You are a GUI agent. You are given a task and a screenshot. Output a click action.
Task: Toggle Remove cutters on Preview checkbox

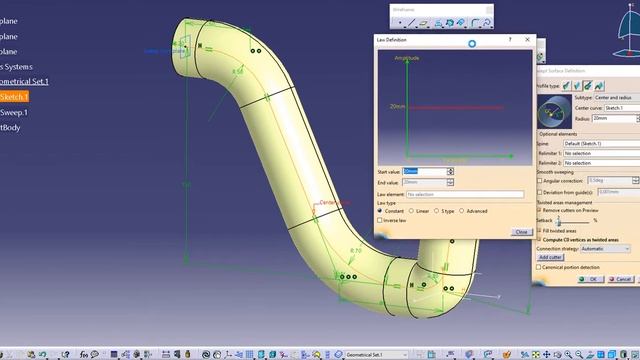coord(539,210)
